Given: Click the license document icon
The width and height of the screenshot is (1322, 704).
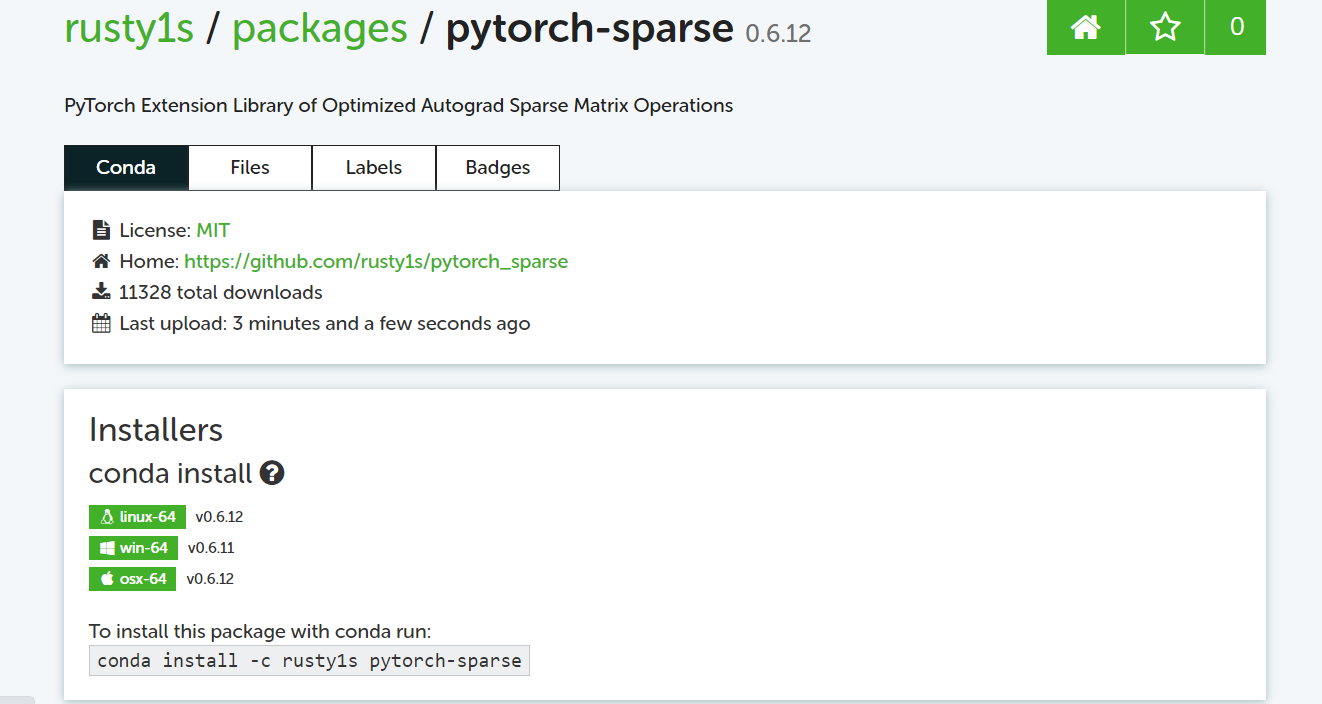Looking at the screenshot, I should pyautogui.click(x=101, y=230).
